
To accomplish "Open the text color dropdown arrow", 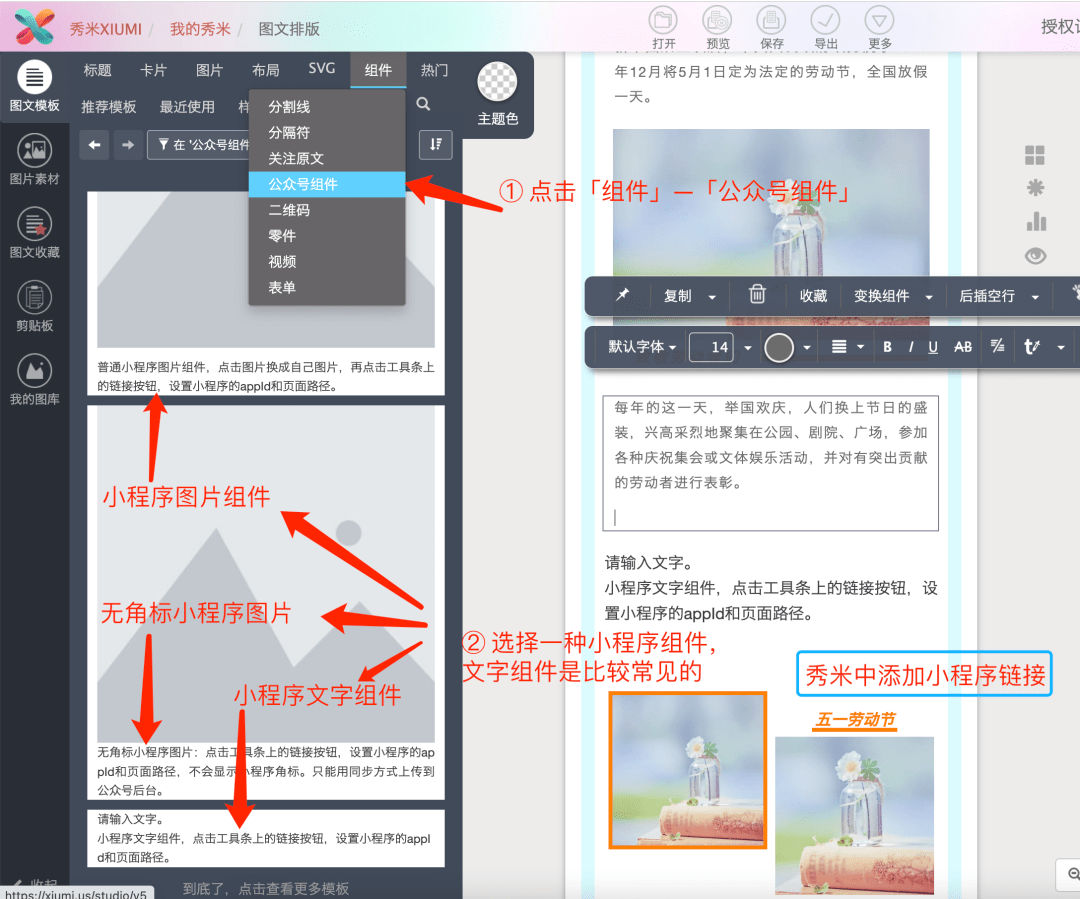I will coord(807,348).
